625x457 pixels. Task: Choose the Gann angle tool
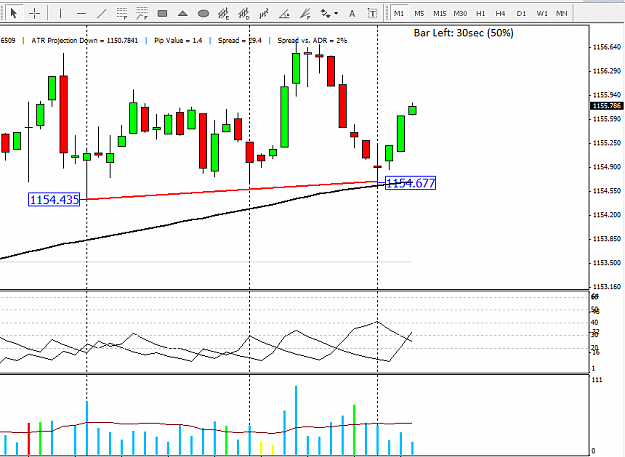point(284,14)
